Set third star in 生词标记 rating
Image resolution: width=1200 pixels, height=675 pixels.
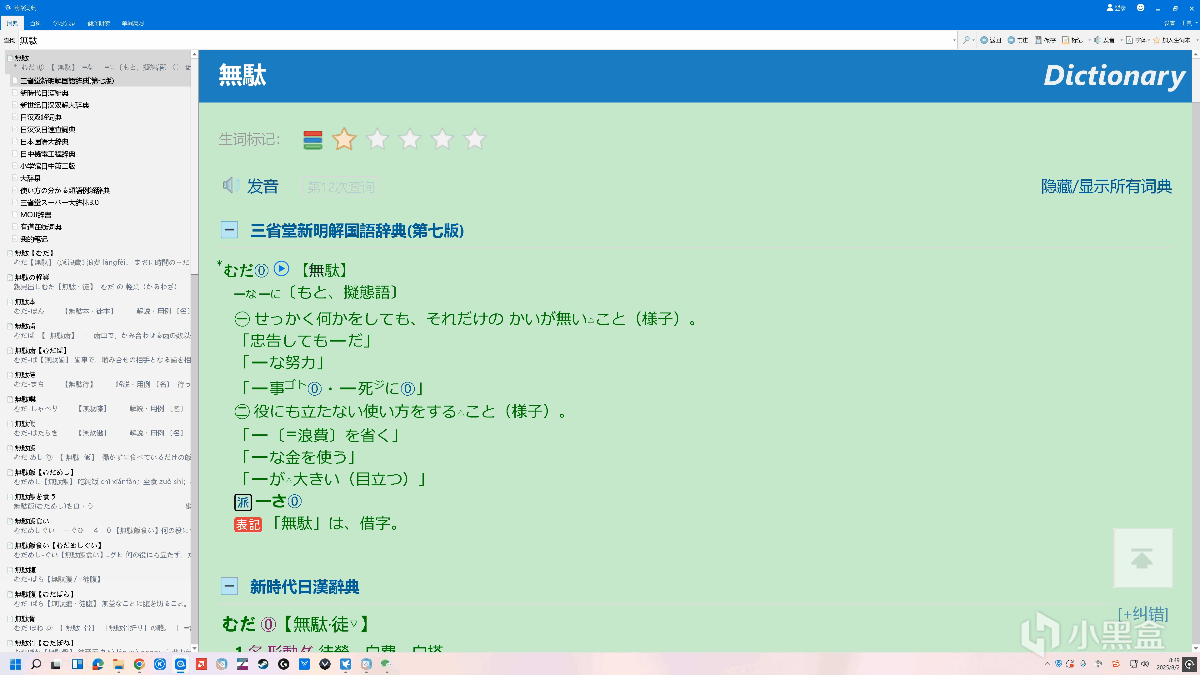click(410, 140)
